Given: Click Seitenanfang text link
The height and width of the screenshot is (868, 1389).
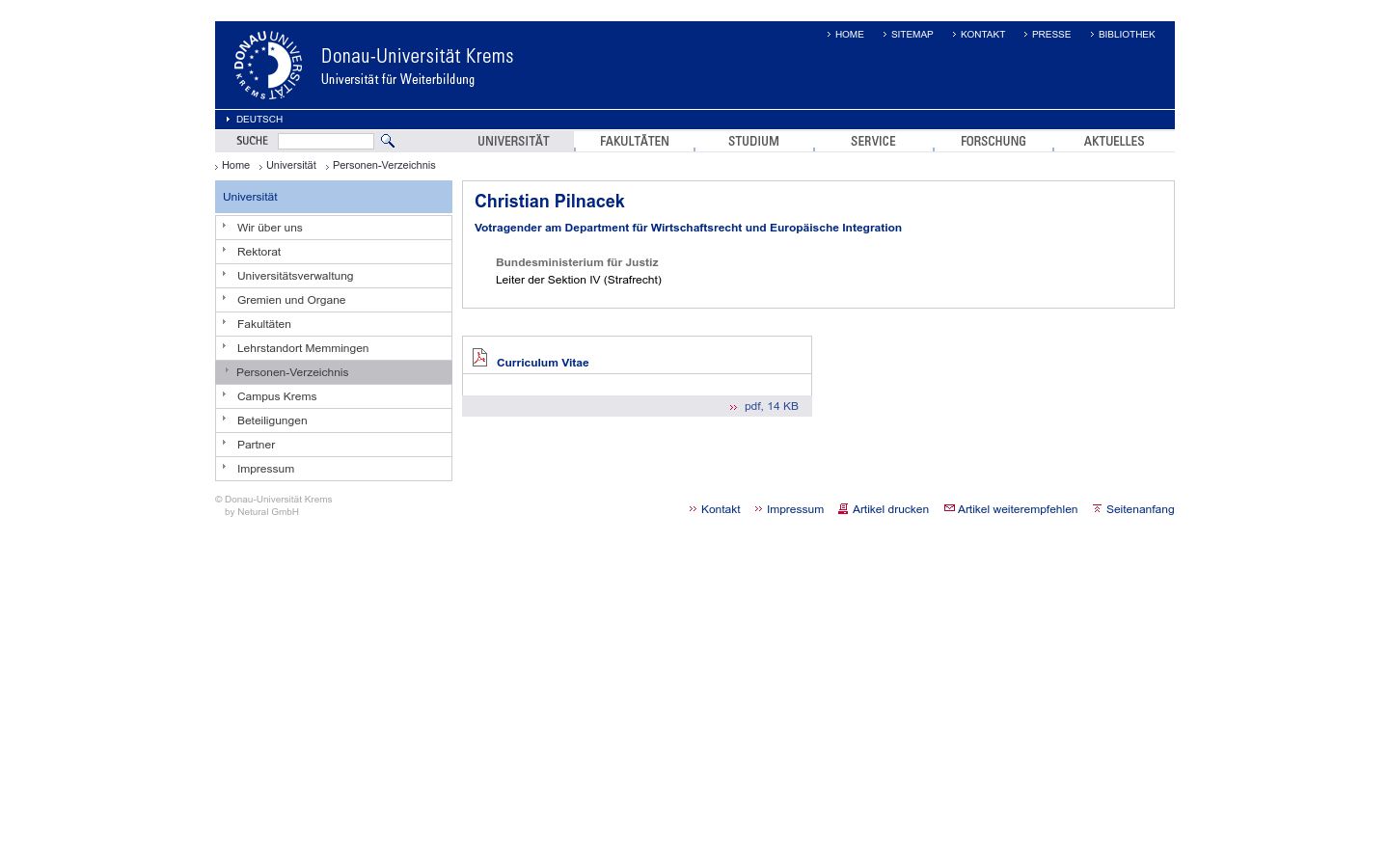Looking at the screenshot, I should pos(1140,509).
